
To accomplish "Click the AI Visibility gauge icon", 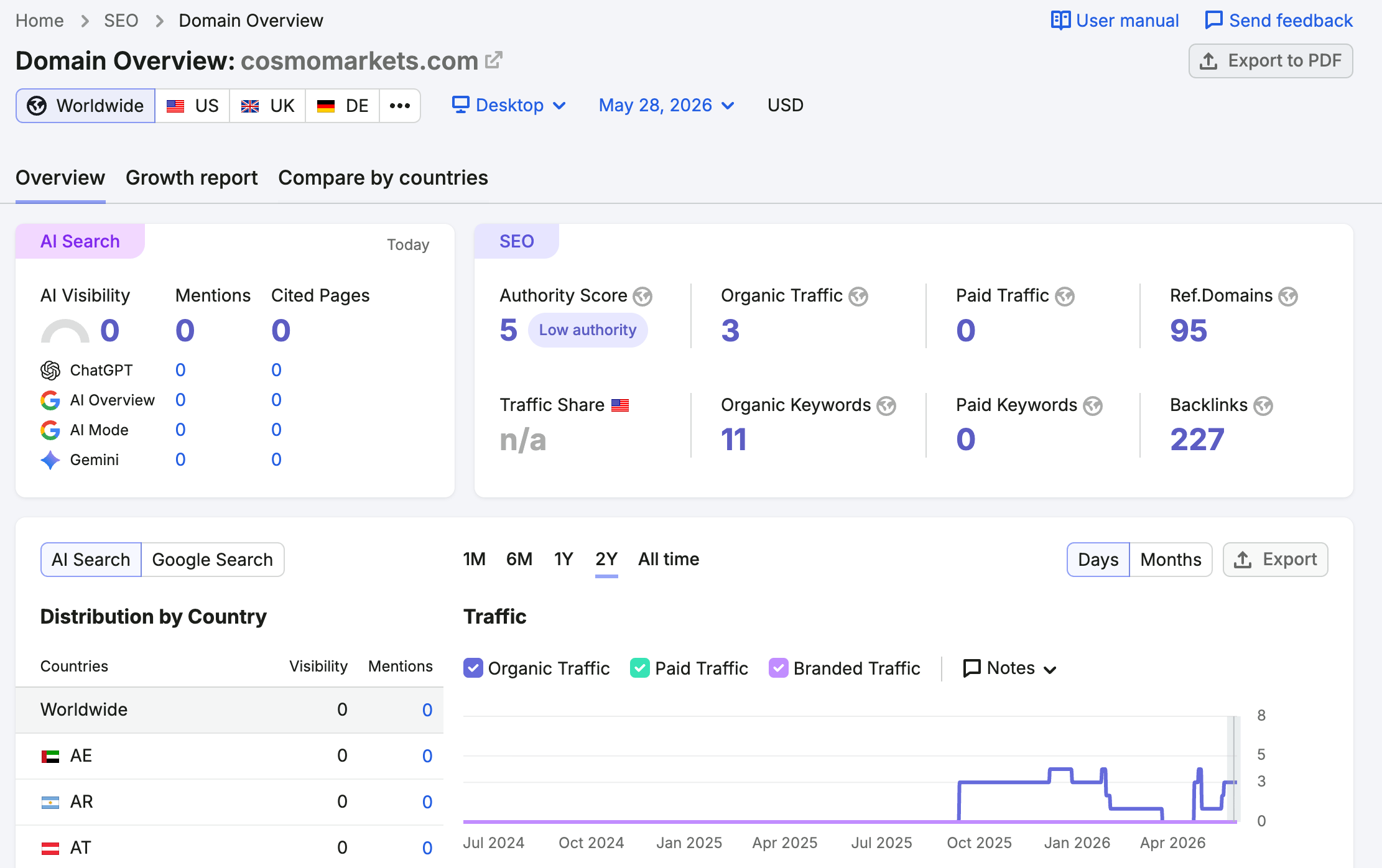I will point(65,331).
